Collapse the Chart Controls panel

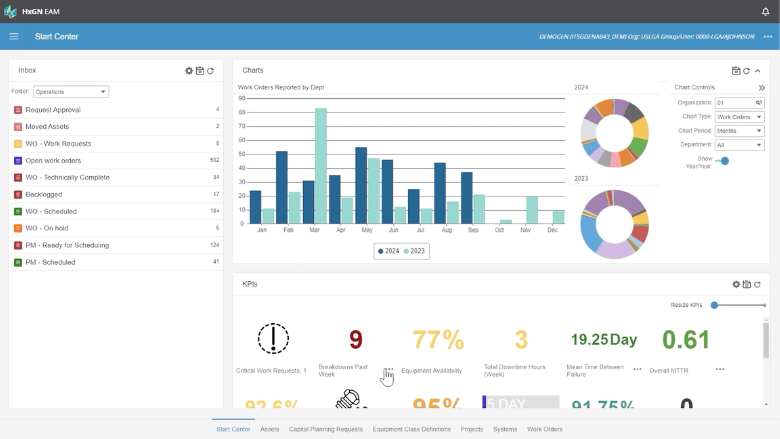tap(762, 88)
